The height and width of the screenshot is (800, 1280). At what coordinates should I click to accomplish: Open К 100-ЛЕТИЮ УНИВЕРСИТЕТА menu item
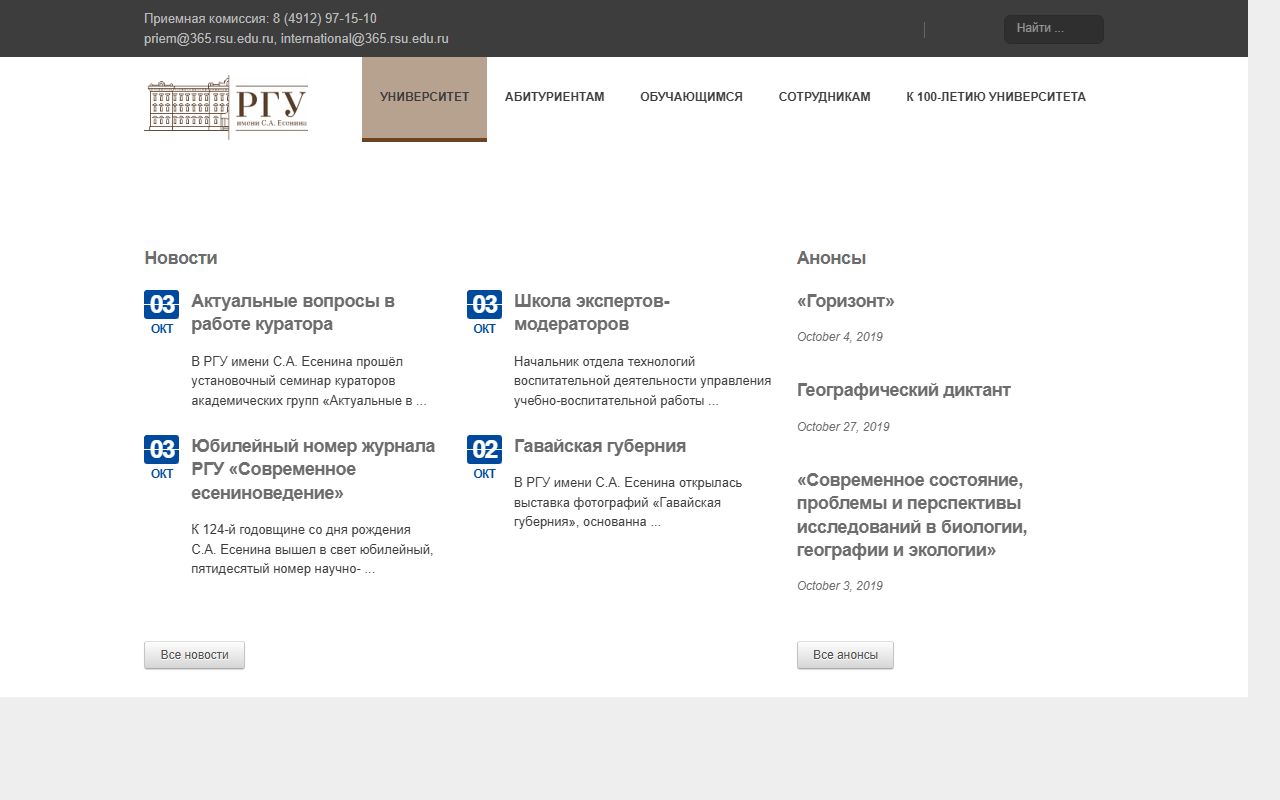coord(996,98)
